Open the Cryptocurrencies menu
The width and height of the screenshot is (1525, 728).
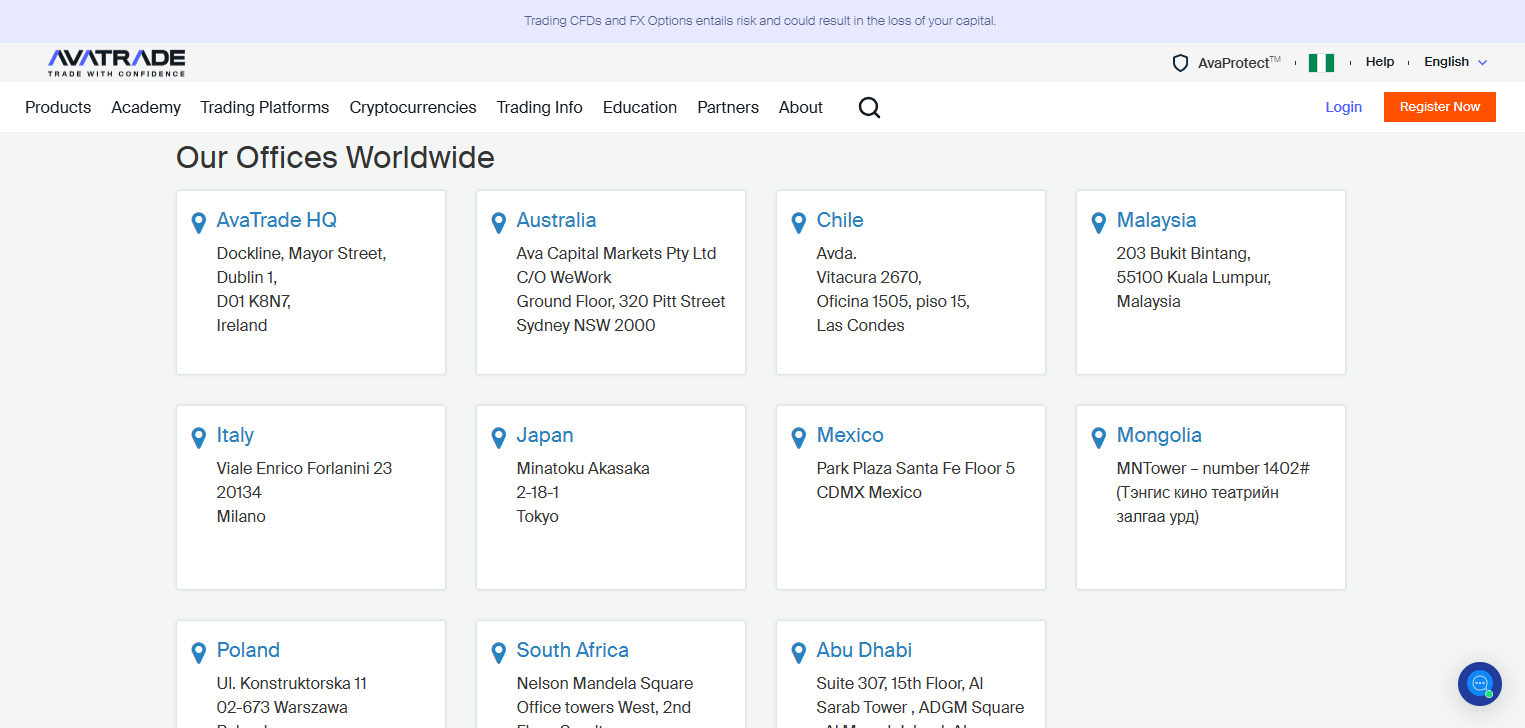click(x=413, y=107)
